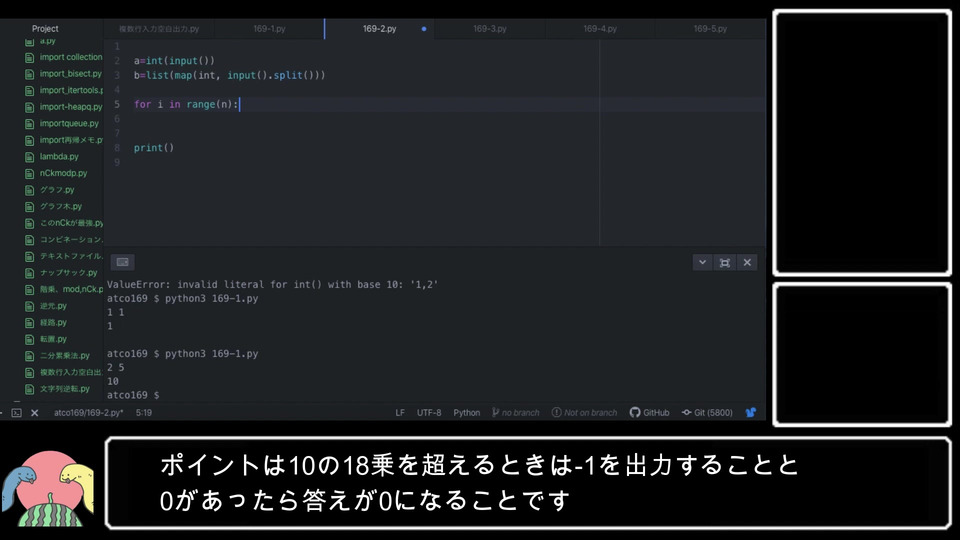
Task: Click the terminal prompt atco169 $ last line
Action: point(133,396)
